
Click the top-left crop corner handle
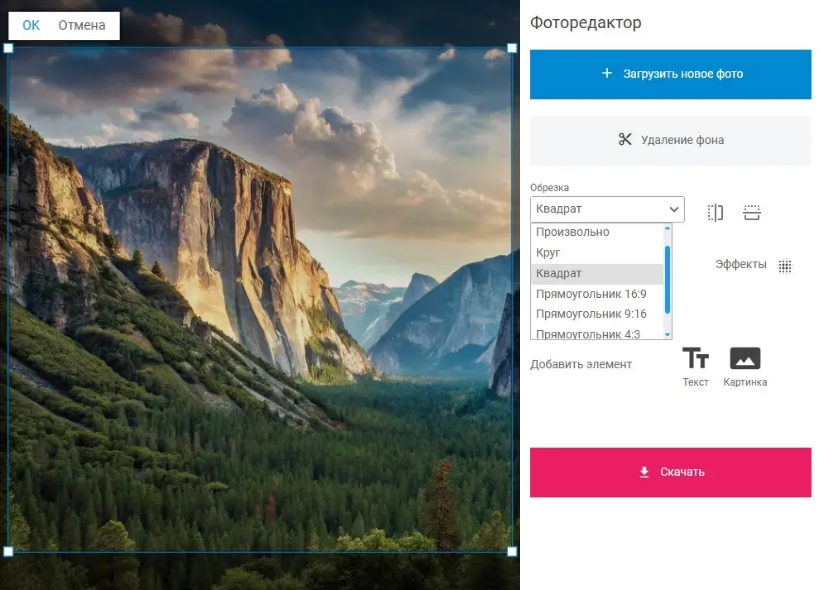[x=9, y=48]
